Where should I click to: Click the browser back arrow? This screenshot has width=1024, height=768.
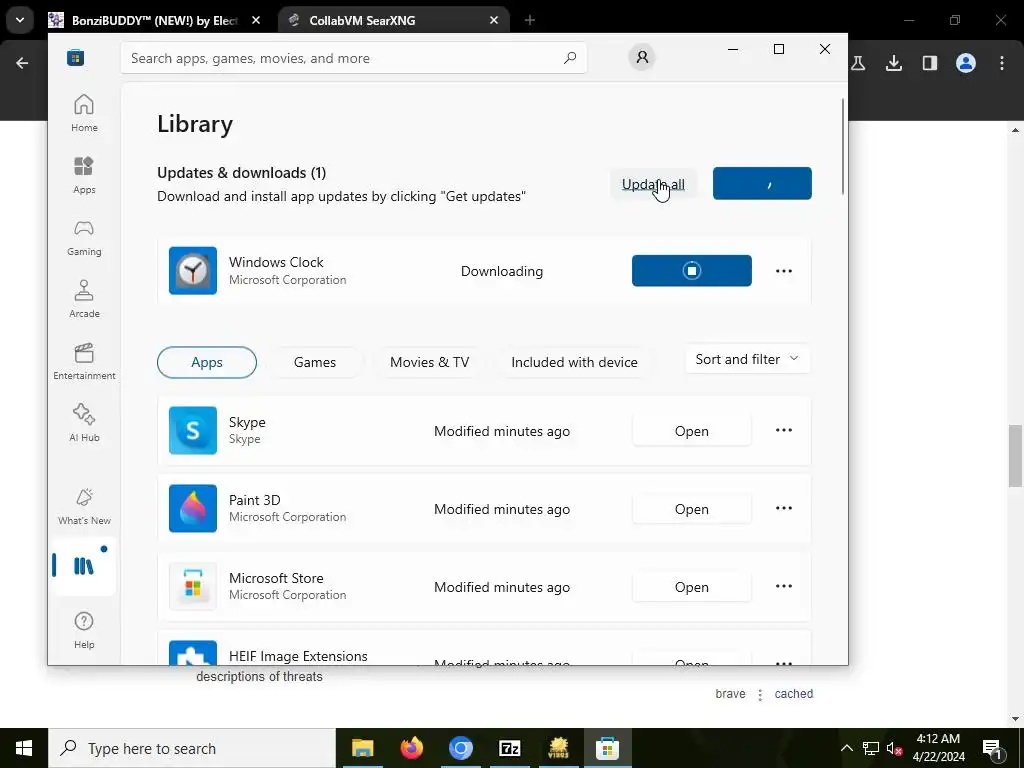22,63
